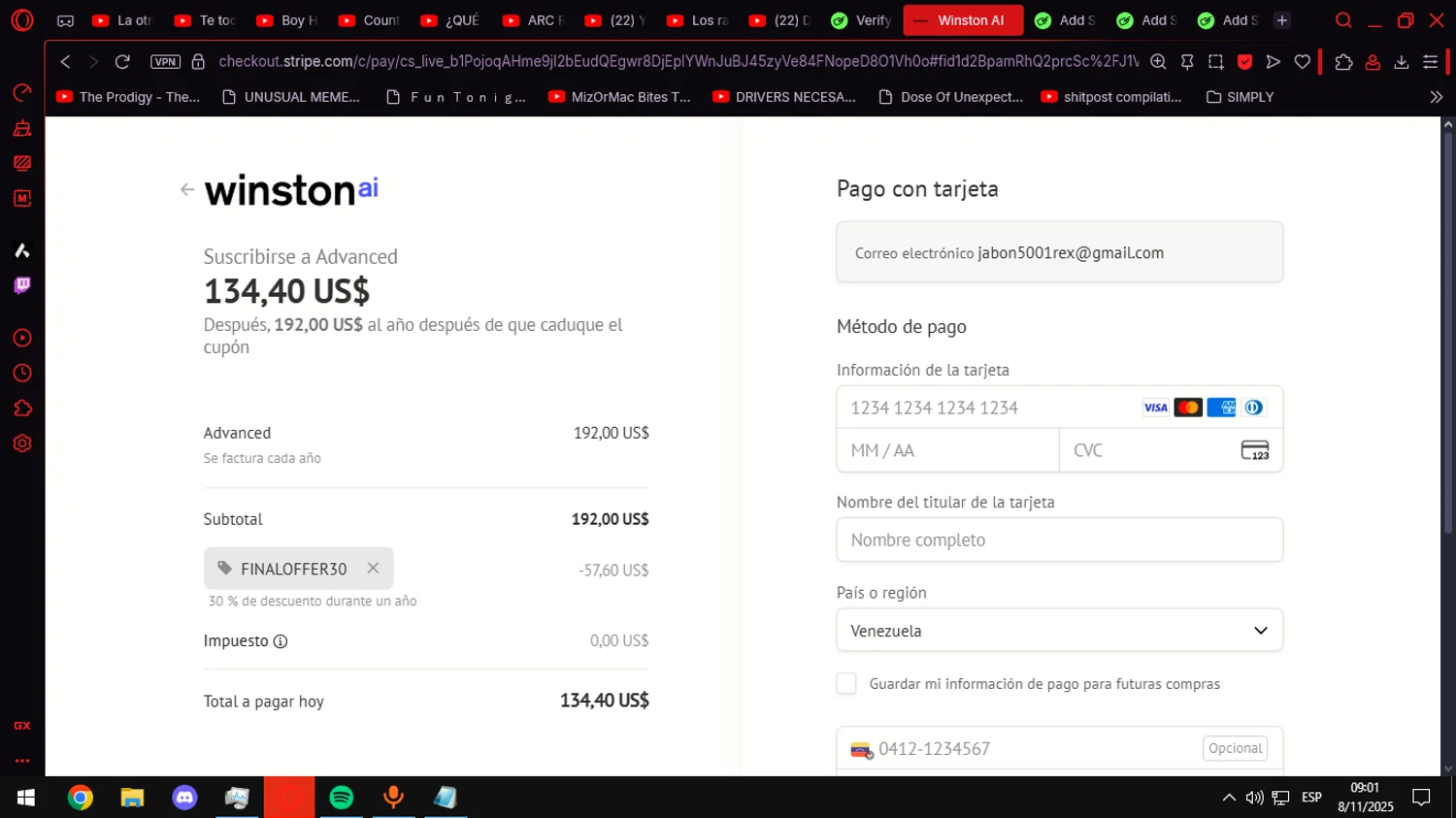The width and height of the screenshot is (1456, 818).
Task: Click the CVC field
Action: click(x=1171, y=450)
